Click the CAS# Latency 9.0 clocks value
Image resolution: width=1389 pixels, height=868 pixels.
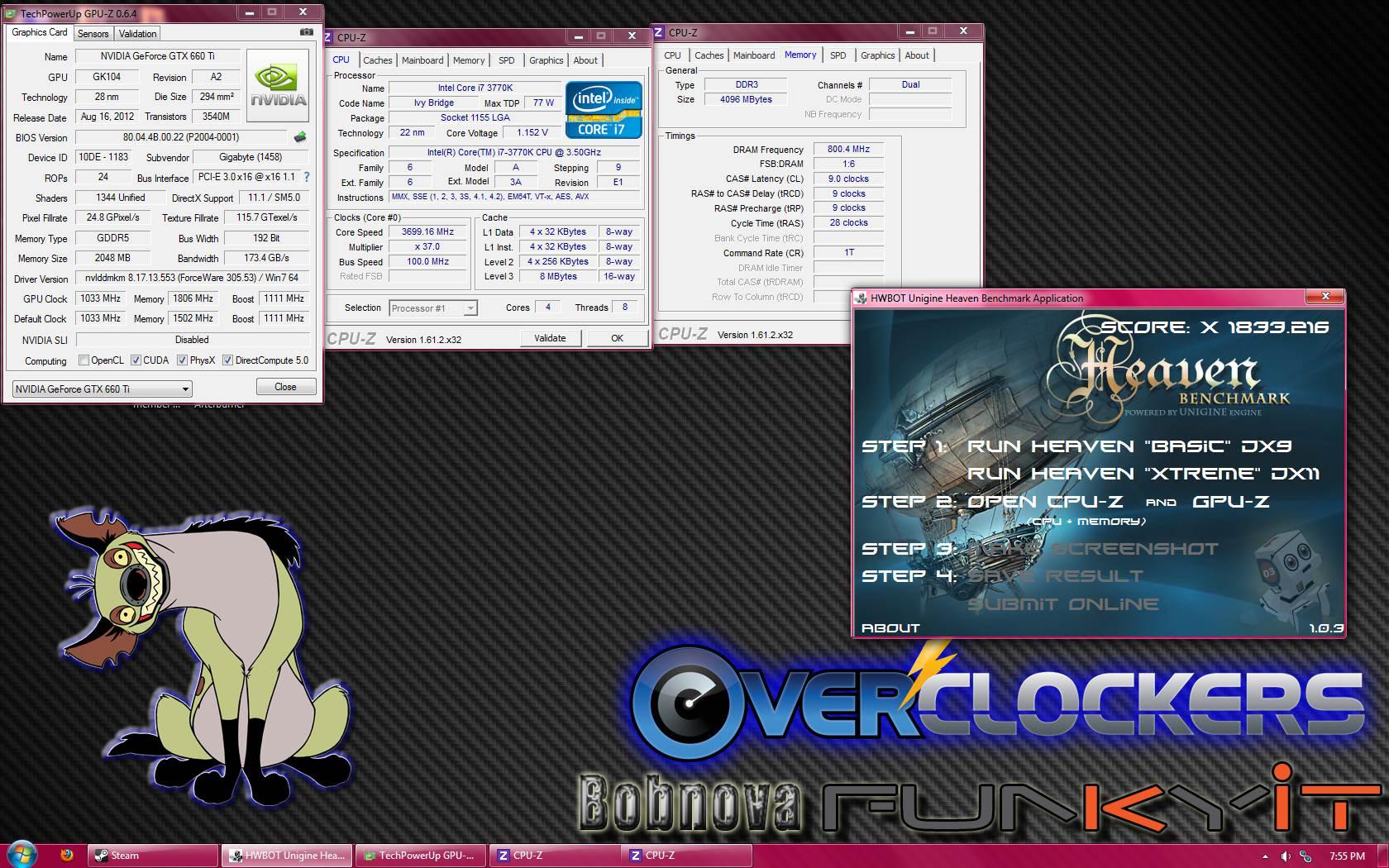pos(848,179)
